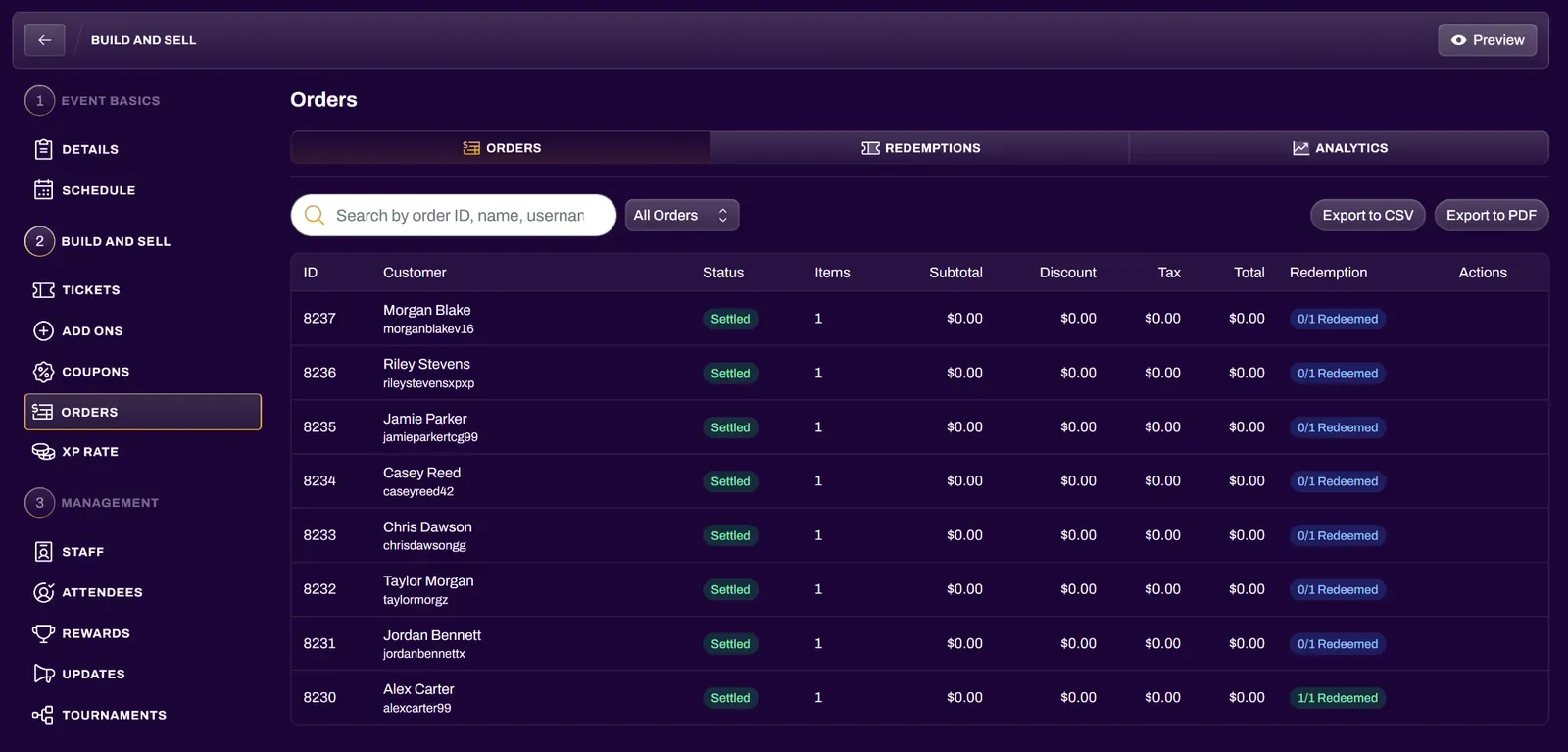Click the Updates flag icon

coord(43,674)
